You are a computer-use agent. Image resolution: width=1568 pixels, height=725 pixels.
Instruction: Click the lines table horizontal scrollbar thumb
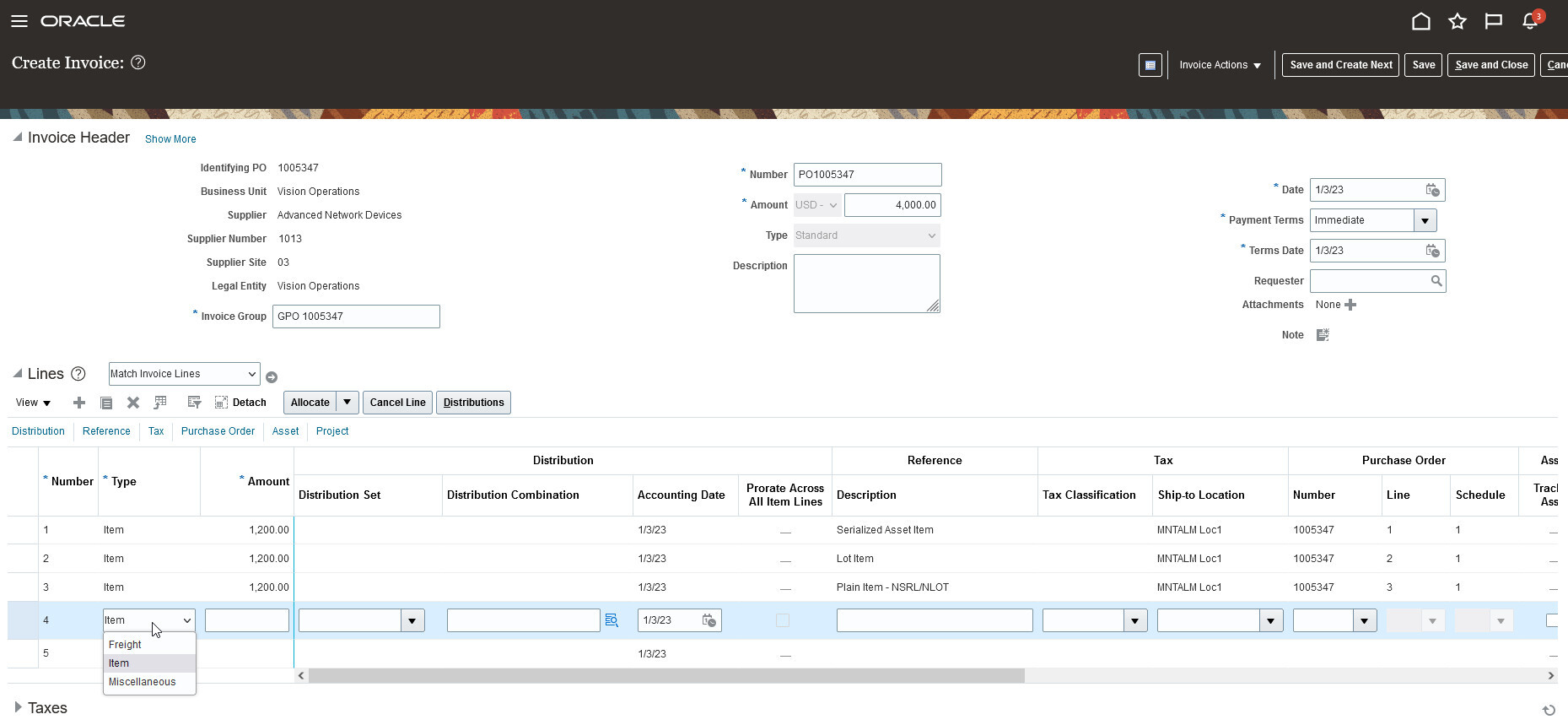pos(666,675)
